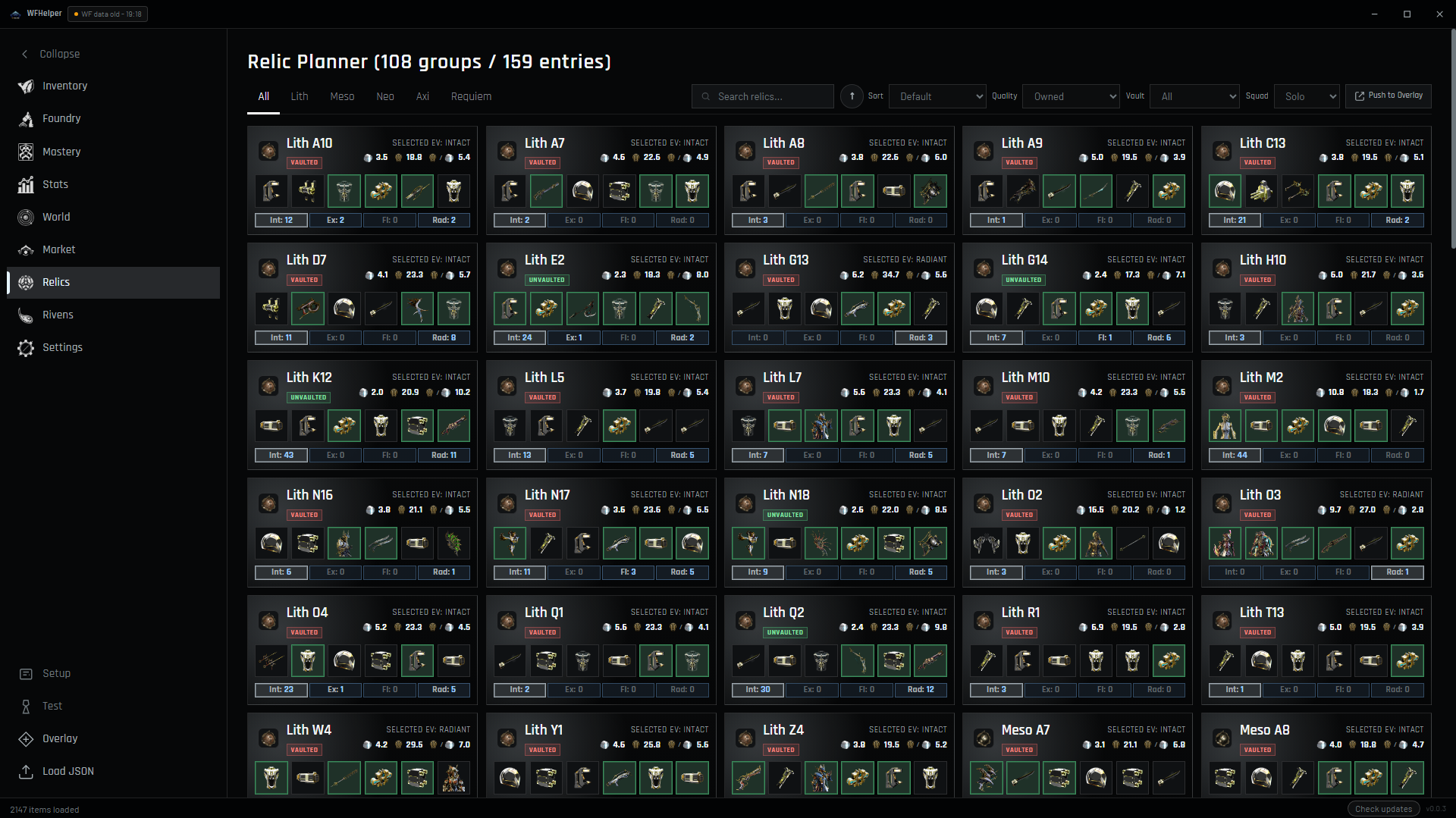Image resolution: width=1456 pixels, height=818 pixels.
Task: Click the Lith W4 card title
Action: click(x=309, y=730)
